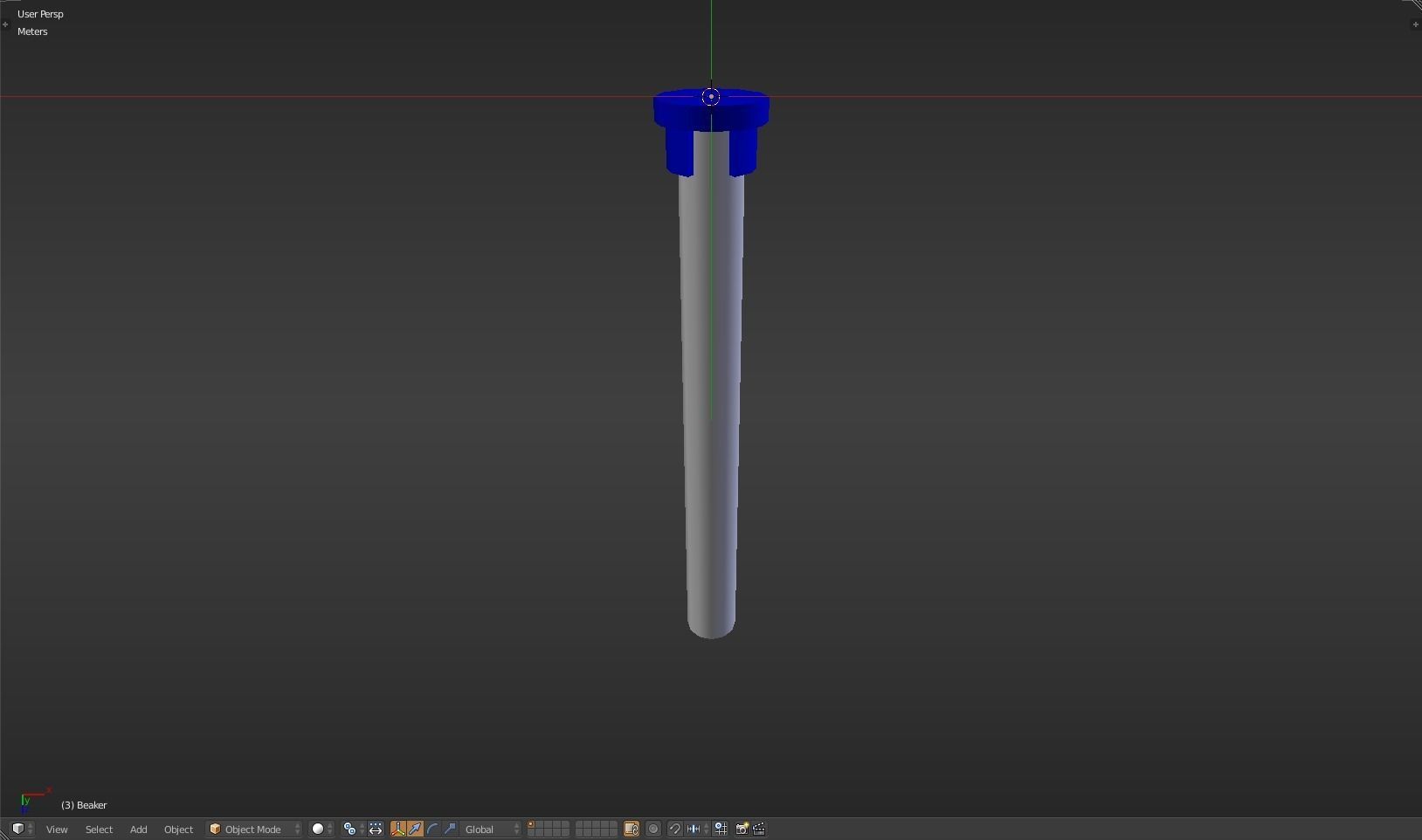The image size is (1422, 840).
Task: Enable the scale manipulator icon
Action: coord(450,829)
